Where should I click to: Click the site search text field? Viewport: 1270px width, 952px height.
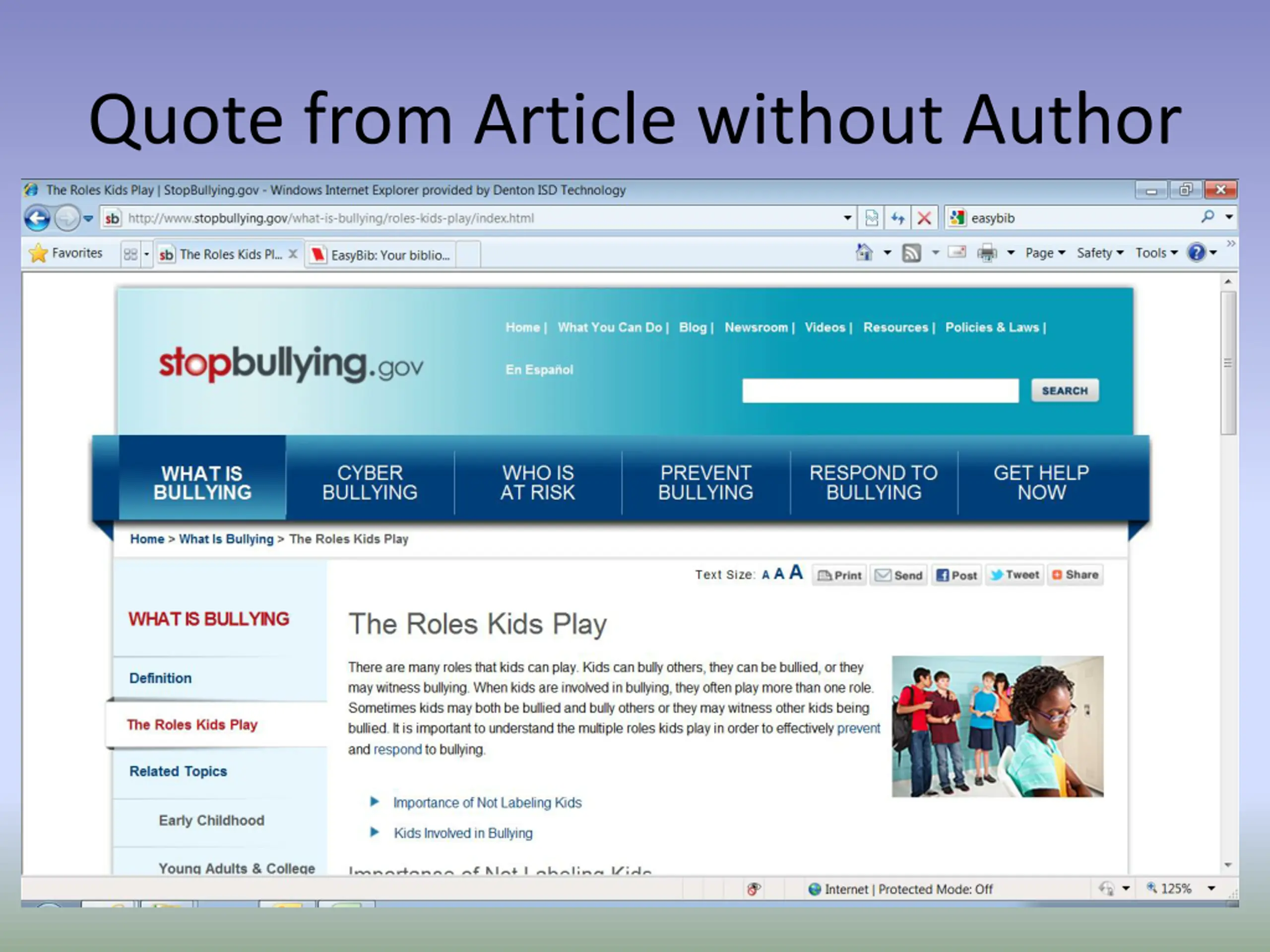click(x=880, y=391)
